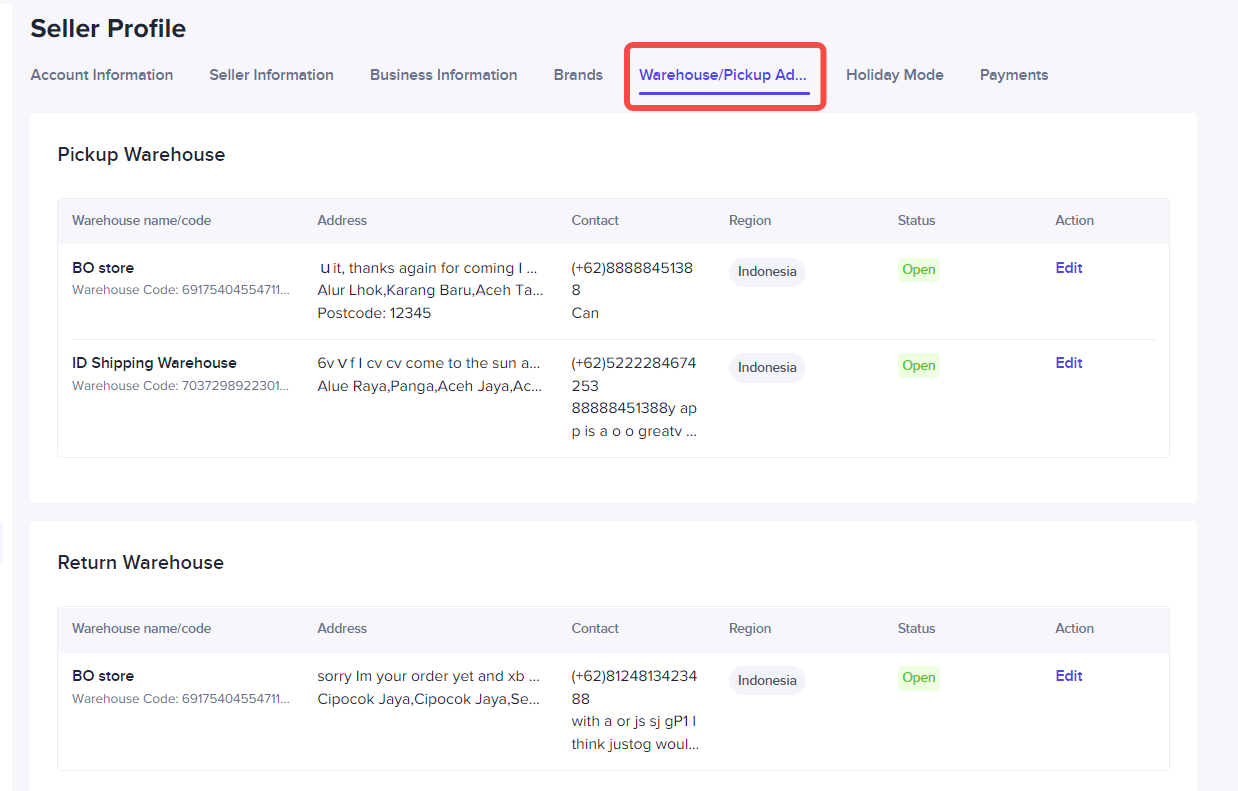Open the Holiday Mode tab
Viewport: 1238px width, 791px height.
pos(894,75)
